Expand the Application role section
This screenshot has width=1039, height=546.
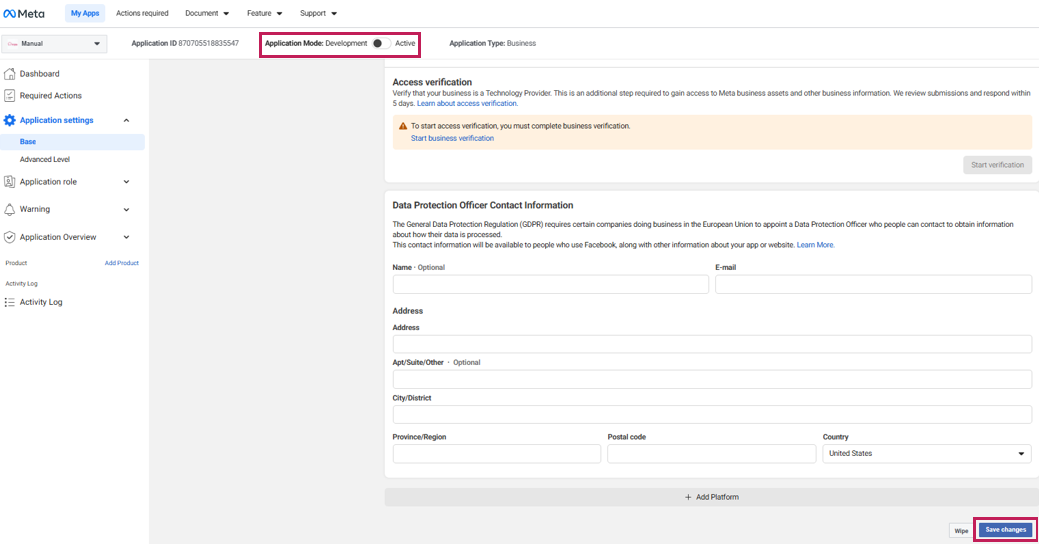126,182
